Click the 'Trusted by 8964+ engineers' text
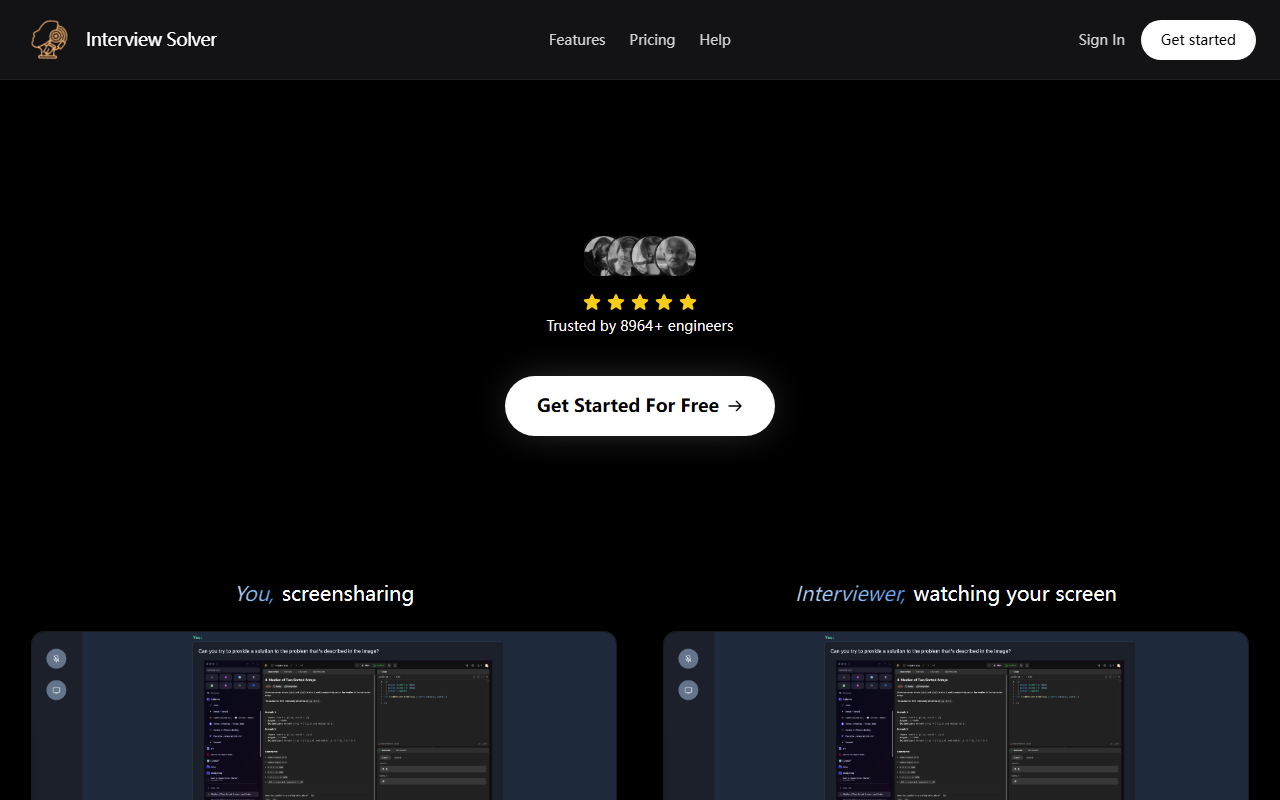The height and width of the screenshot is (800, 1280). pyautogui.click(x=640, y=326)
